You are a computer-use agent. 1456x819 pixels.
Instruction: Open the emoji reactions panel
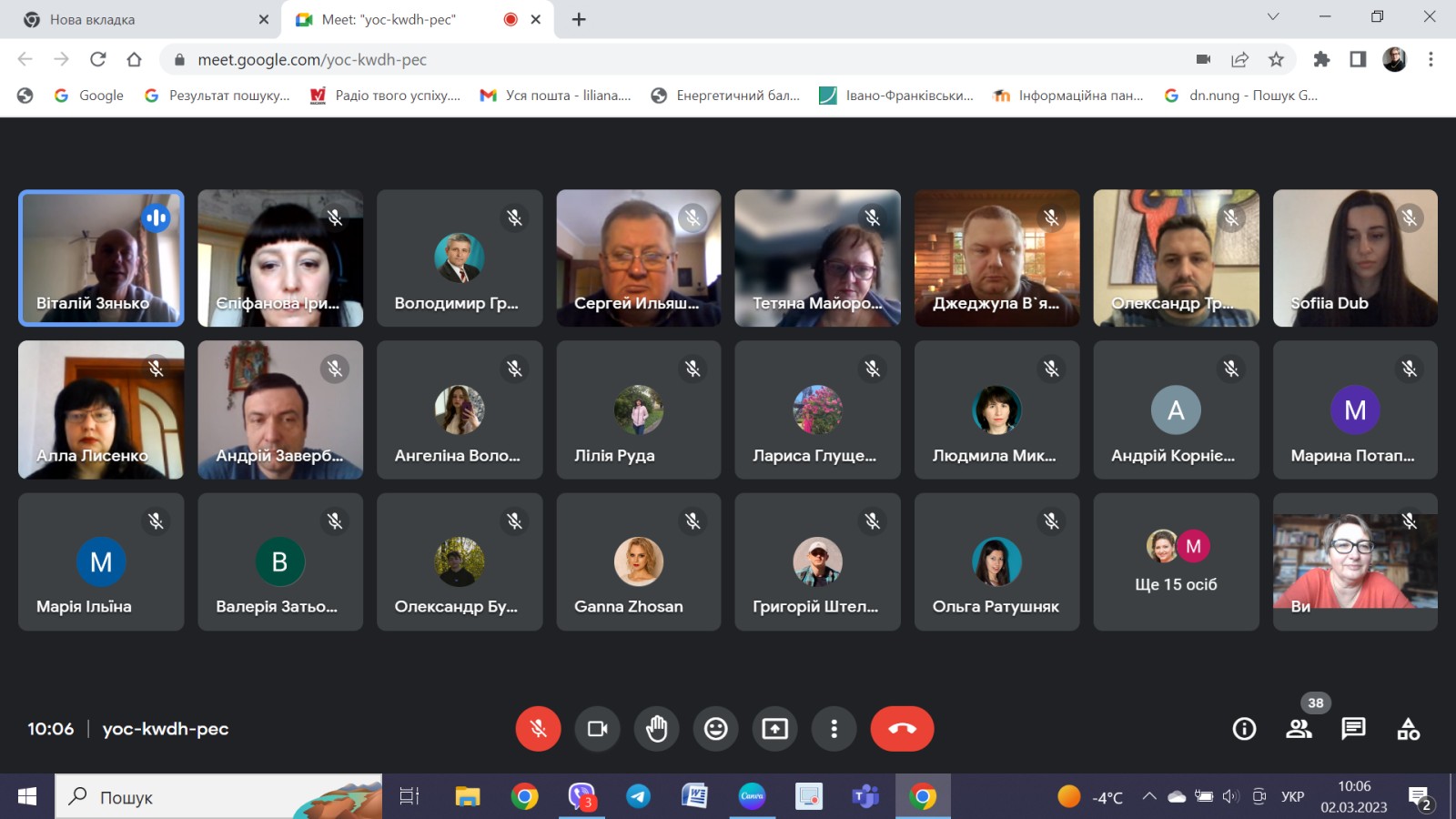click(716, 729)
